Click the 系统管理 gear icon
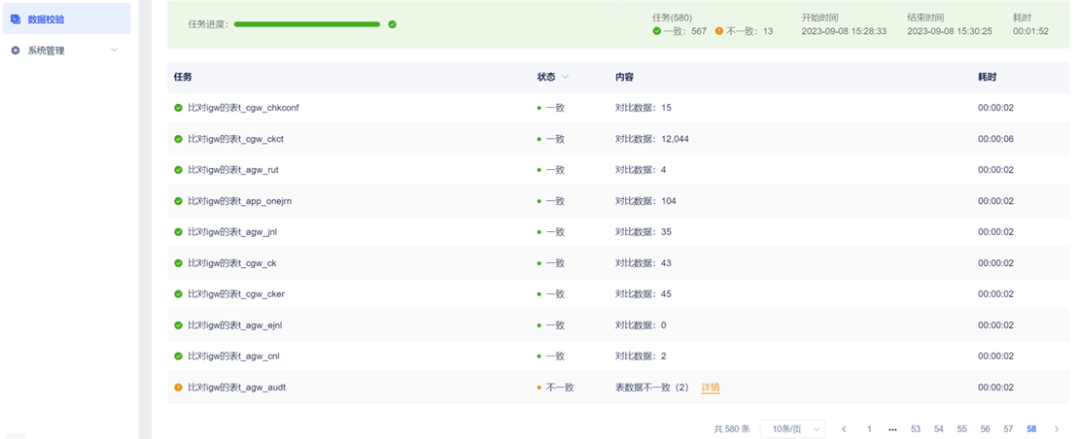Viewport: 1080px width, 439px height. click(x=16, y=50)
